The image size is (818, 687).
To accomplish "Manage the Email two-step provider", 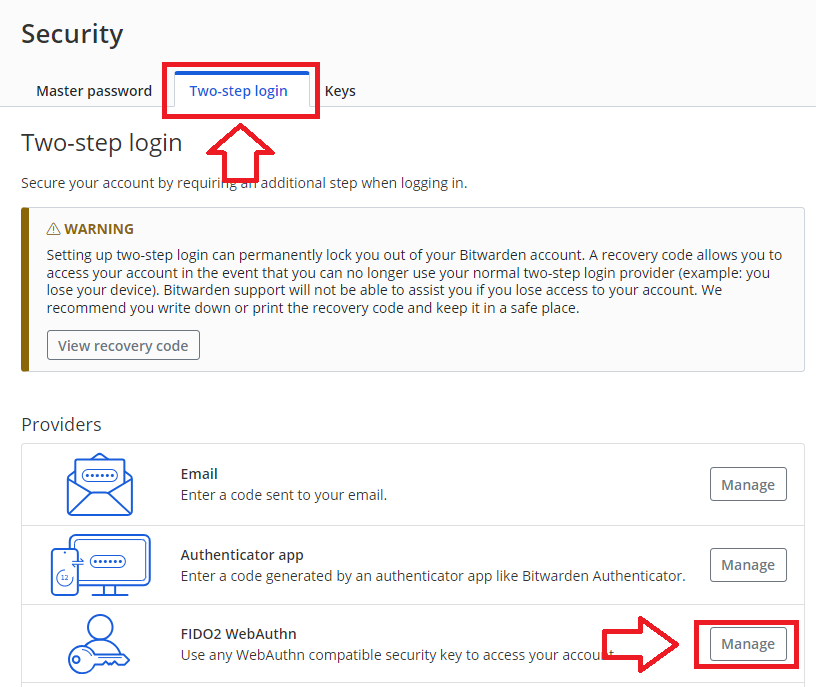I will (748, 485).
